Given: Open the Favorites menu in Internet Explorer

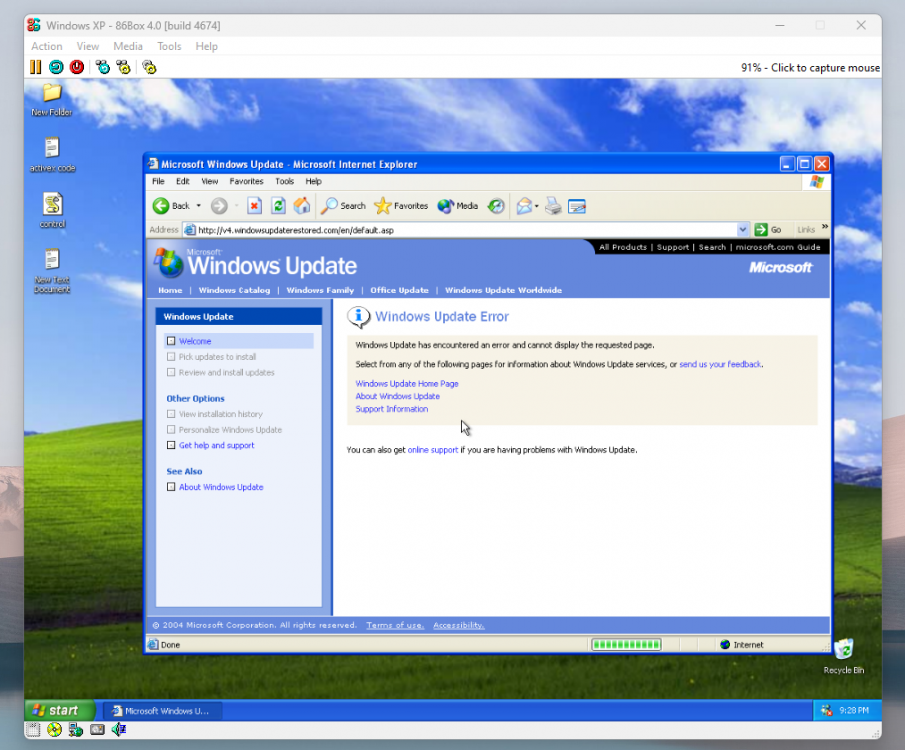Looking at the screenshot, I should point(246,181).
